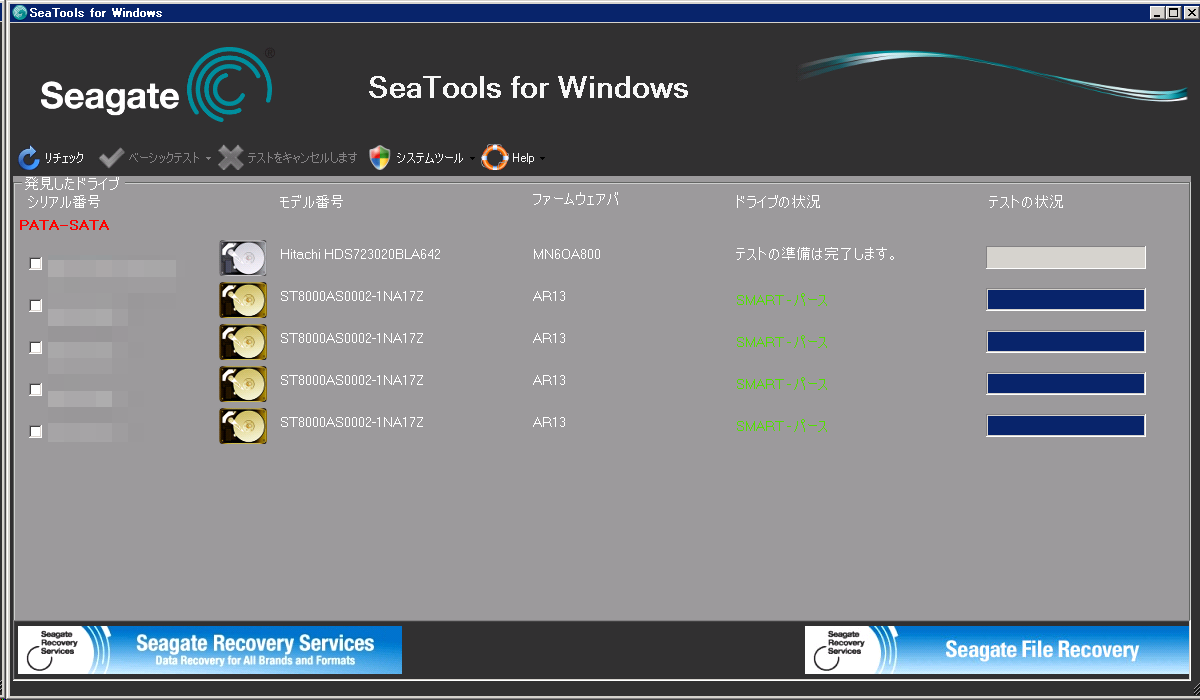Click the テストをキャンセルします label
Viewport: 1200px width, 700px height.
pos(302,158)
